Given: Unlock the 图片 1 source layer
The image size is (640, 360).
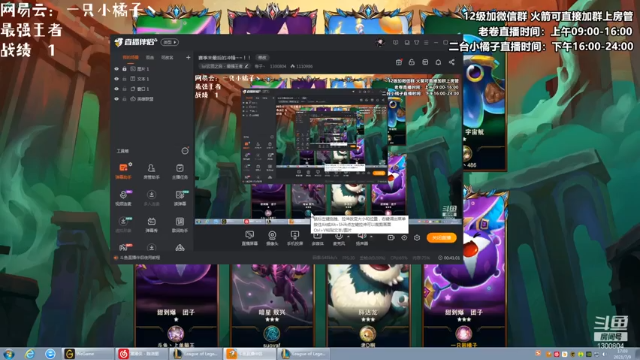Looking at the screenshot, I should (x=124, y=69).
